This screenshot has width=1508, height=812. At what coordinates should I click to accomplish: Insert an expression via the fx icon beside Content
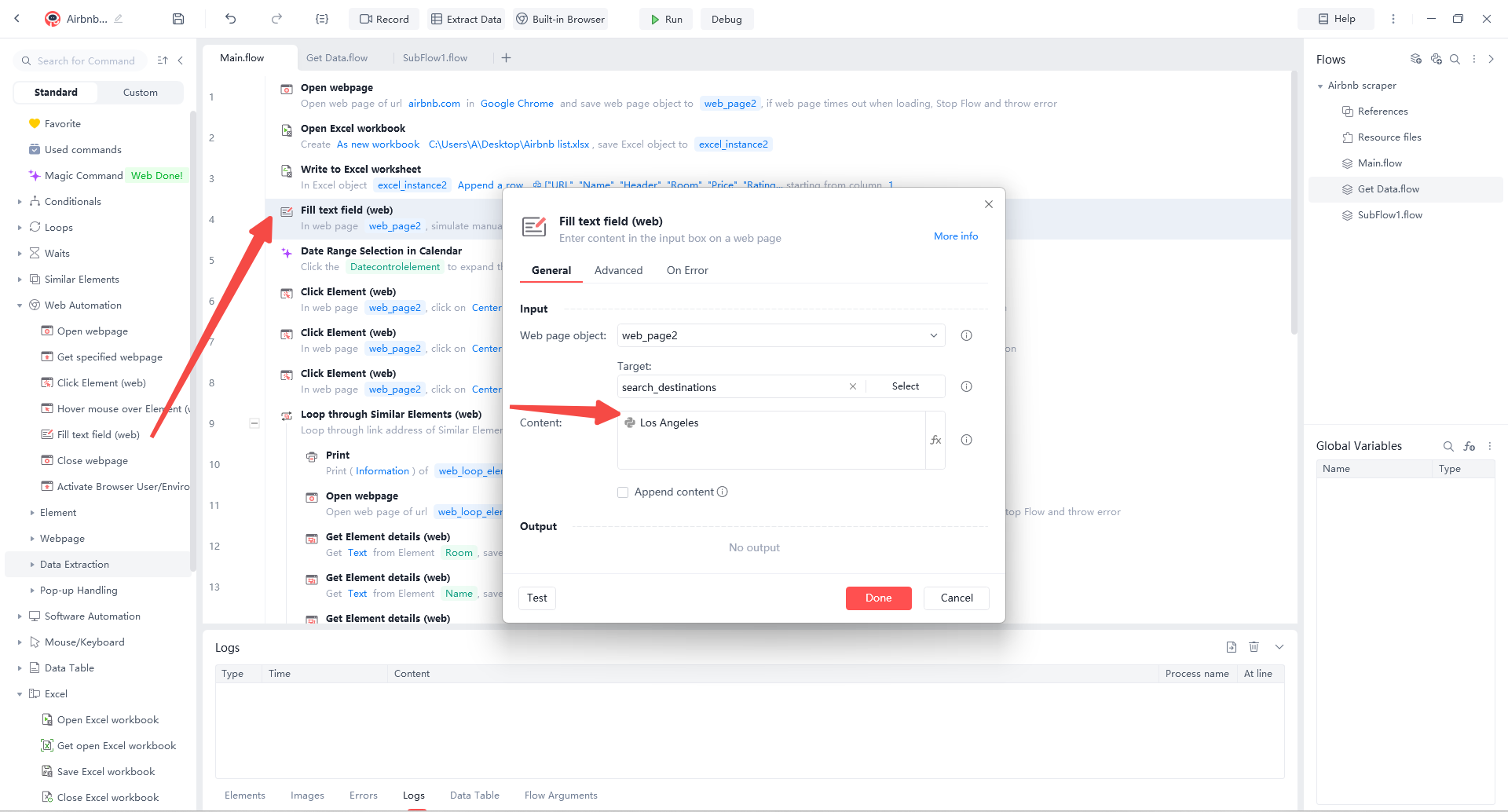[x=935, y=440]
